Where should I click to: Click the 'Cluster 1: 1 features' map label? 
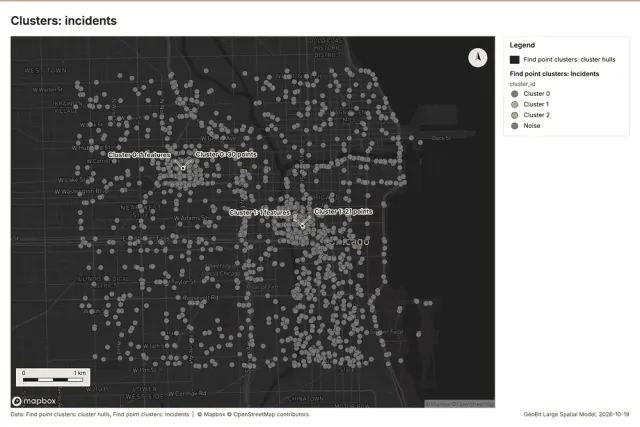tap(260, 212)
